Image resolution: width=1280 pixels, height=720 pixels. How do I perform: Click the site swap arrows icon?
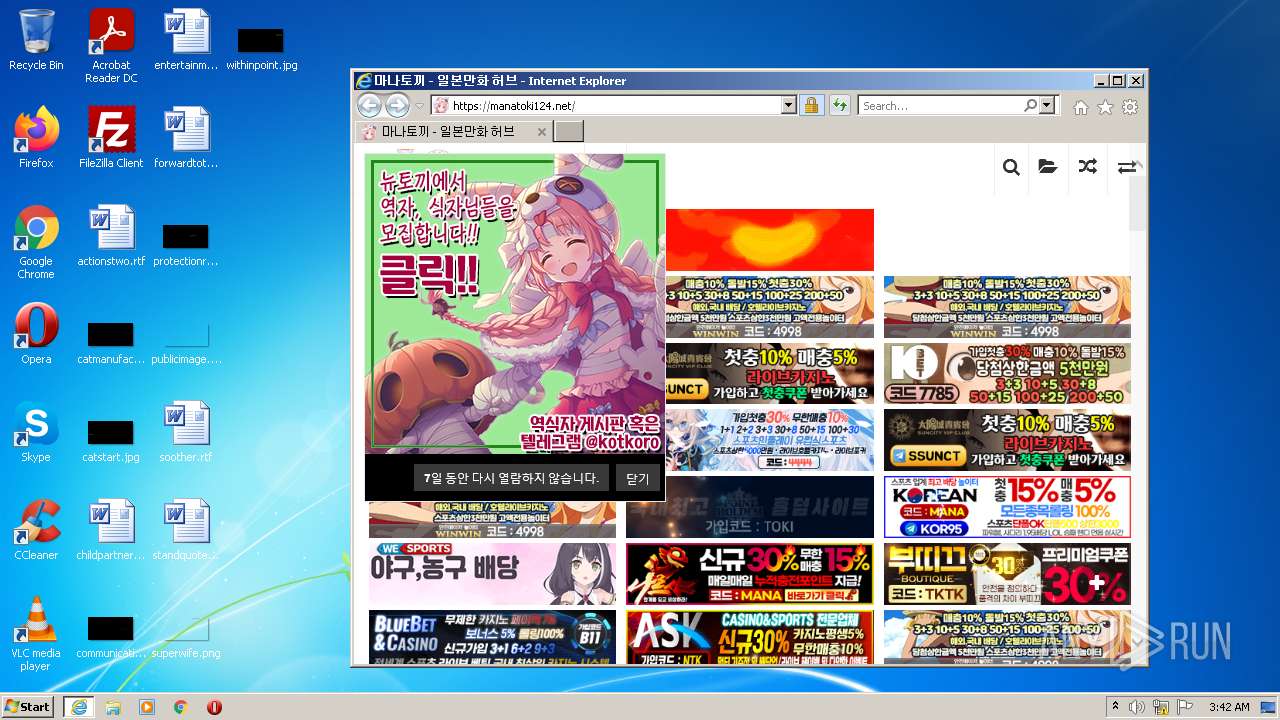point(1126,167)
